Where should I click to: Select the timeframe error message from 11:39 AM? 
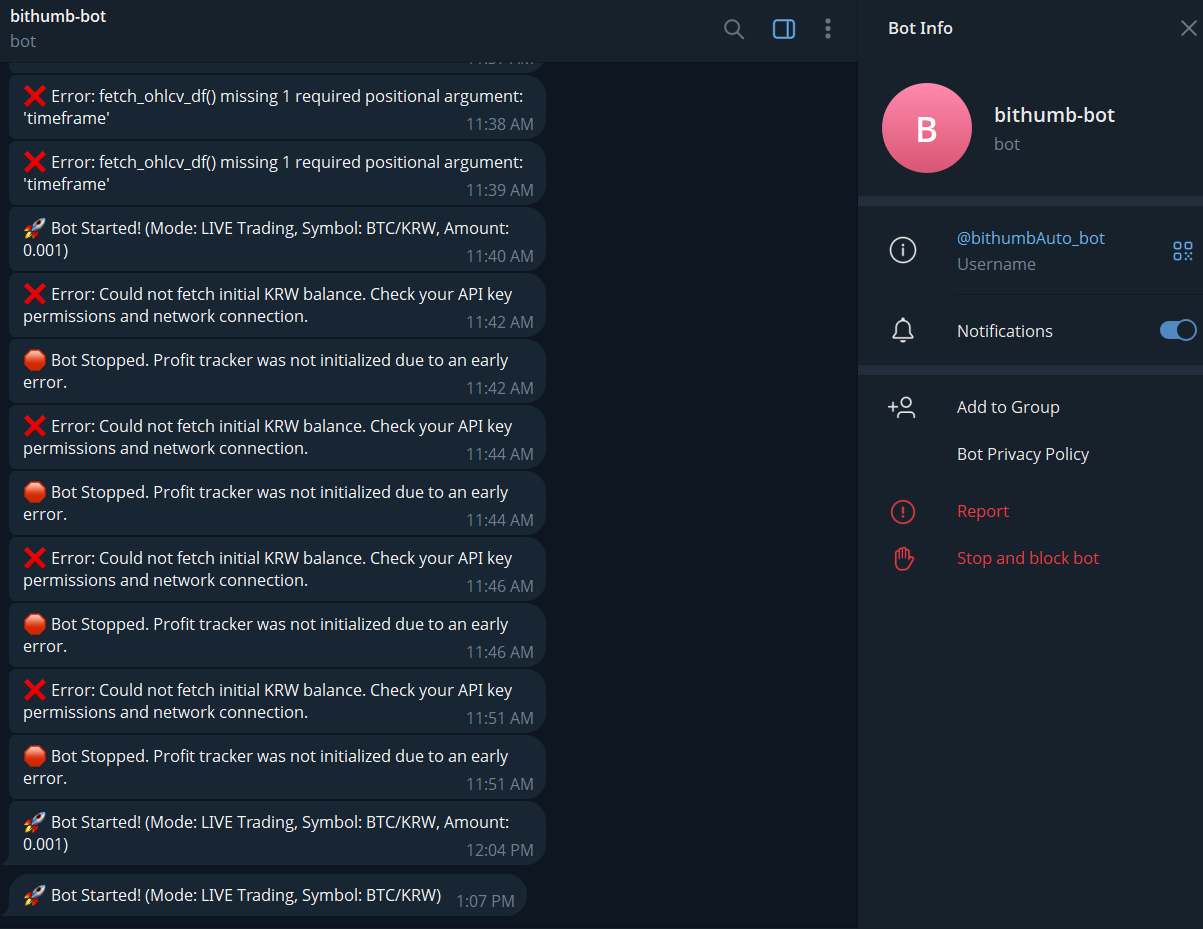pos(277,173)
